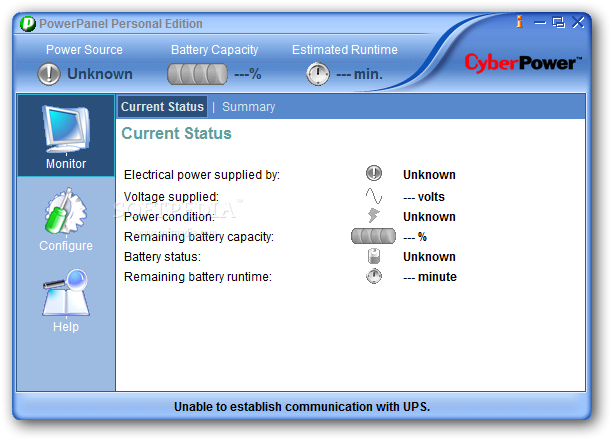Click the '--- min.' runtime value in header
The width and height of the screenshot is (612, 440).
pos(359,74)
